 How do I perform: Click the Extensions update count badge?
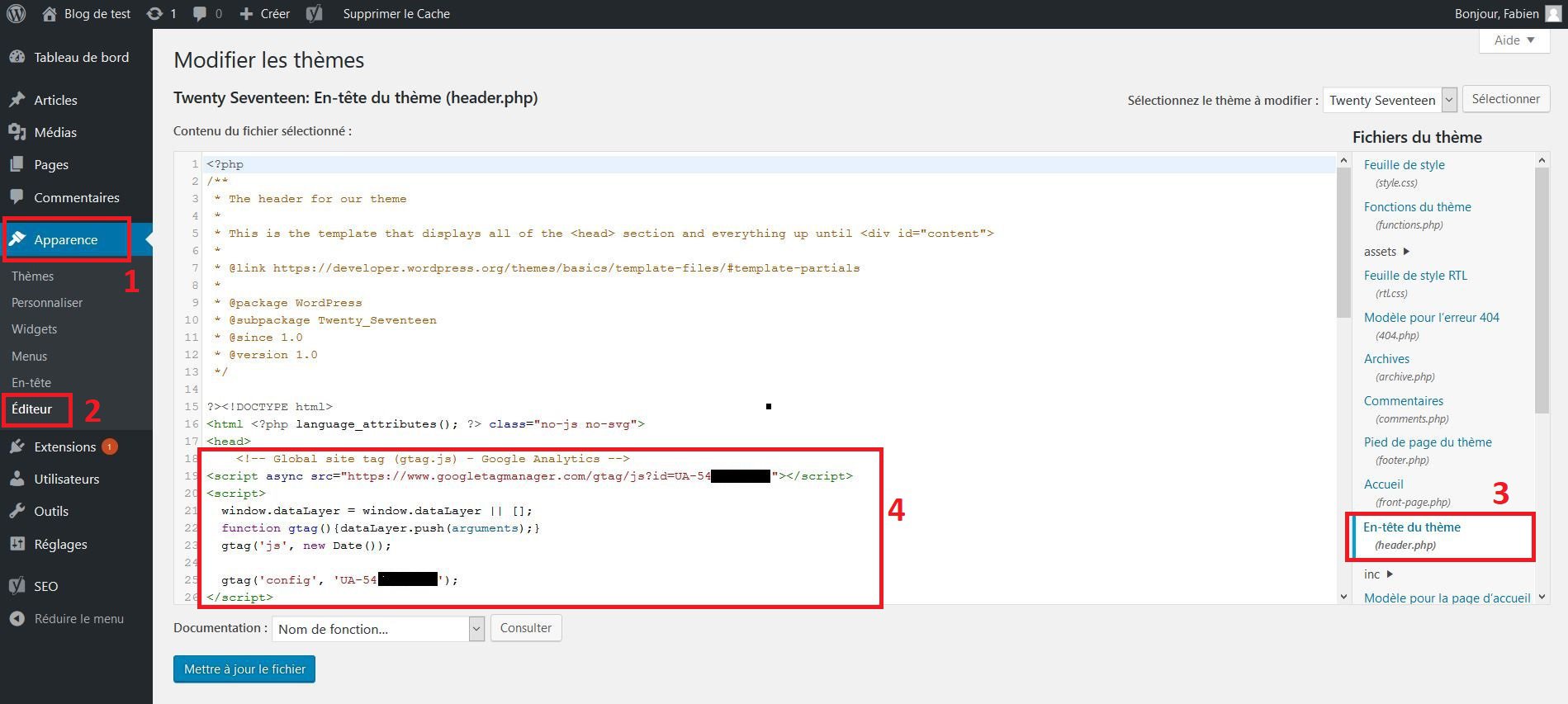tap(110, 446)
